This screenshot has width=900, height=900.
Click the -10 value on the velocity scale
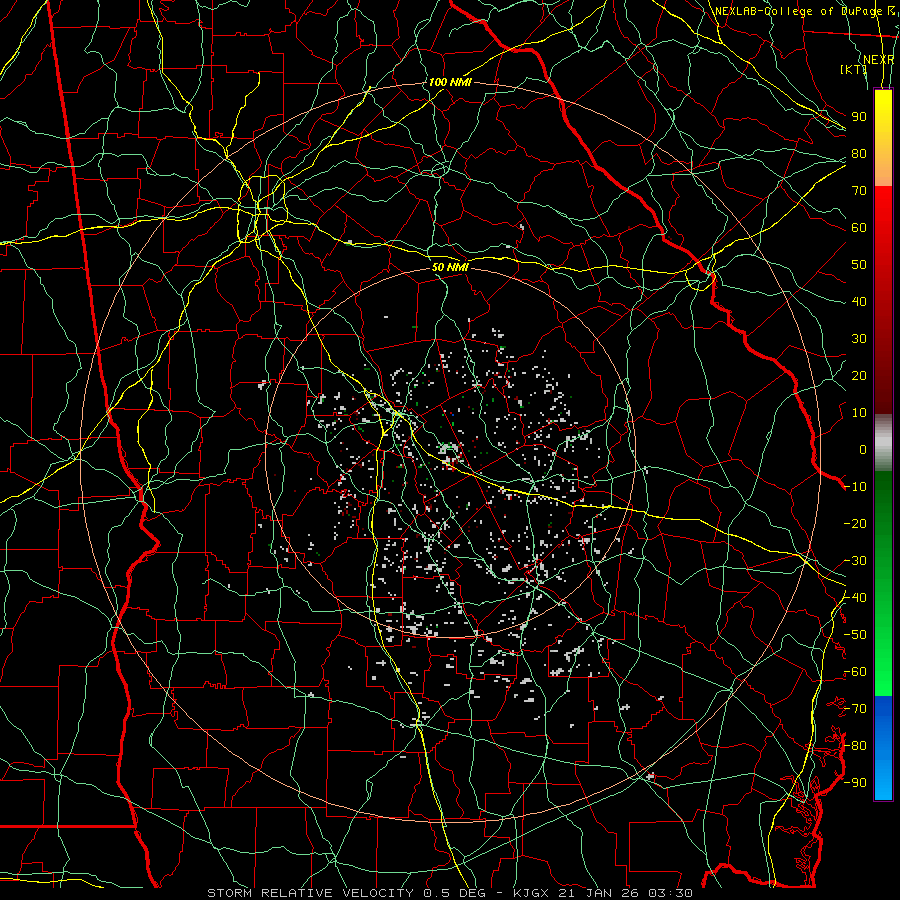(855, 487)
